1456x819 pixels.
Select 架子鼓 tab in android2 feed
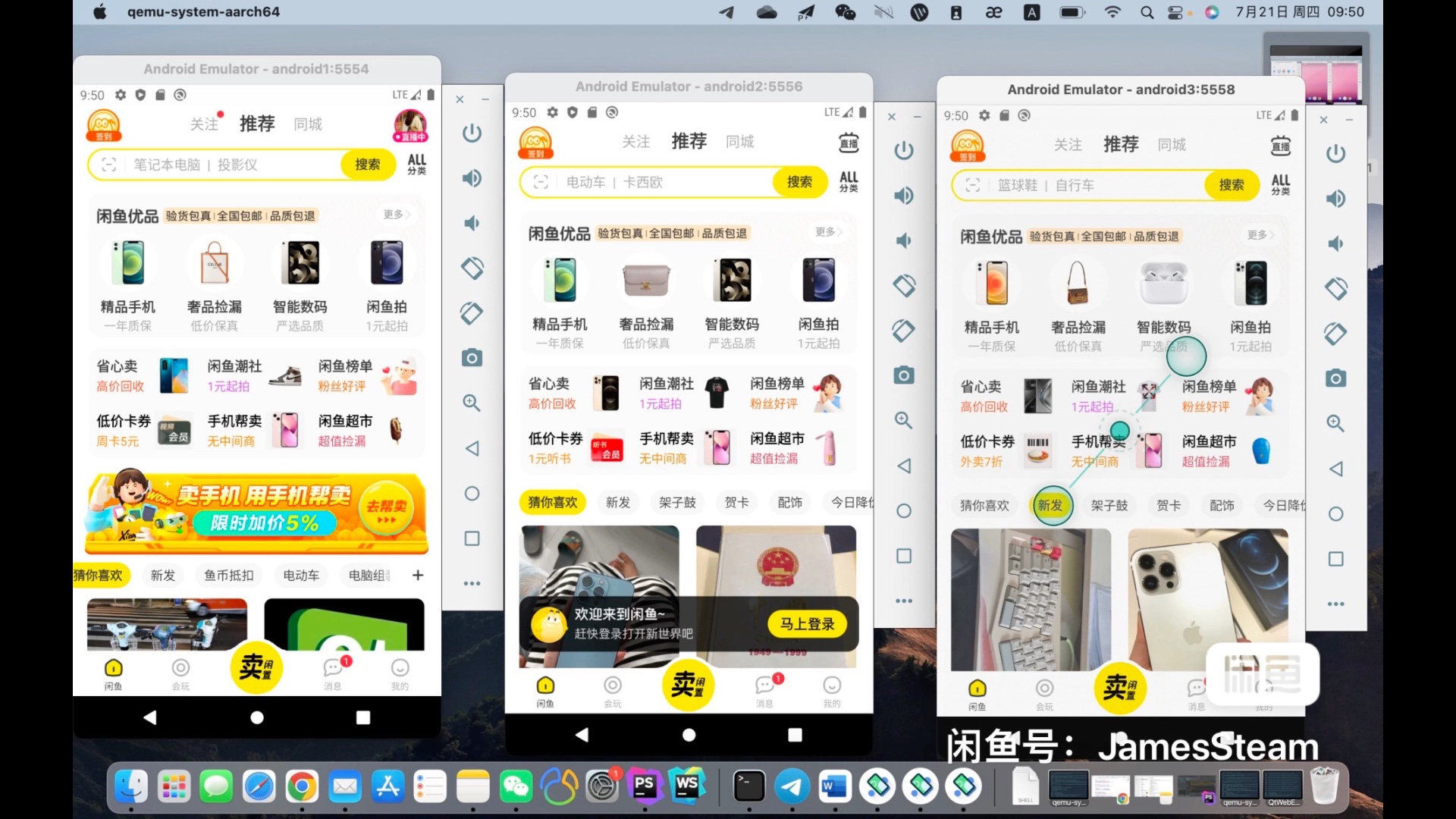coord(677,502)
